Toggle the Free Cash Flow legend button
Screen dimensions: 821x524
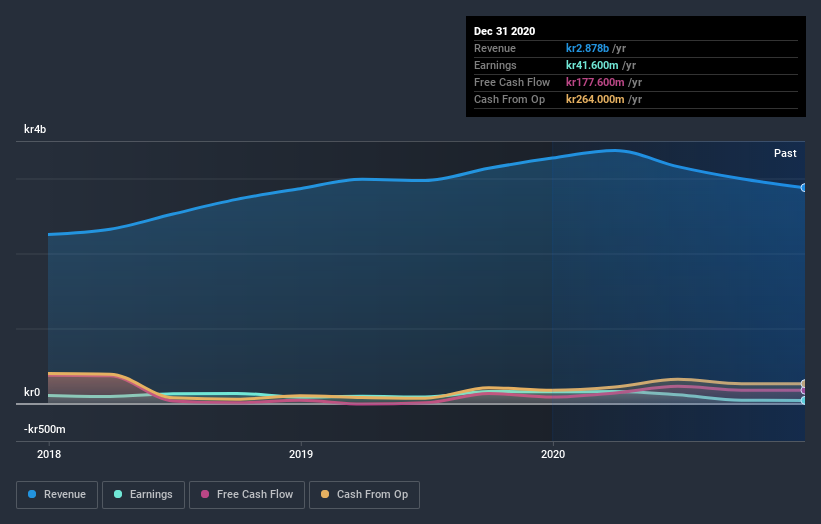click(x=247, y=495)
